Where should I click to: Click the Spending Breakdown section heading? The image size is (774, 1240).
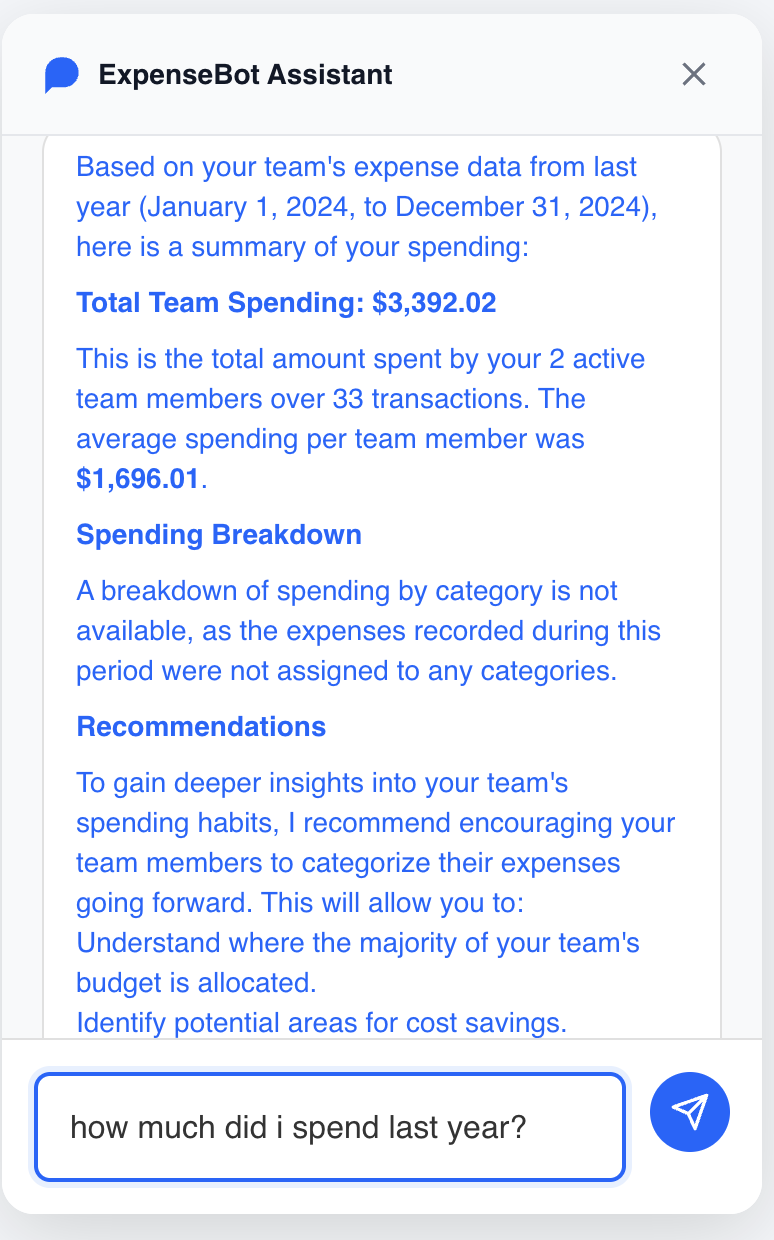218,534
